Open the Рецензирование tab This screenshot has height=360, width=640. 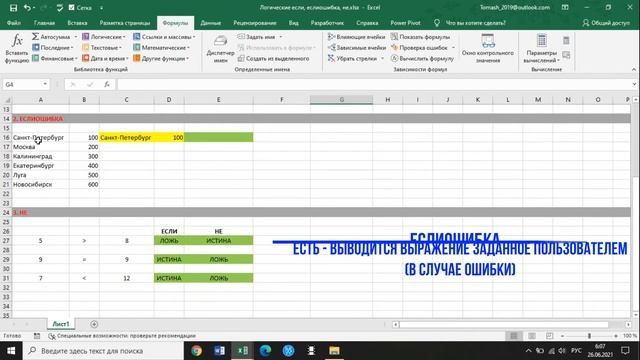(x=255, y=23)
